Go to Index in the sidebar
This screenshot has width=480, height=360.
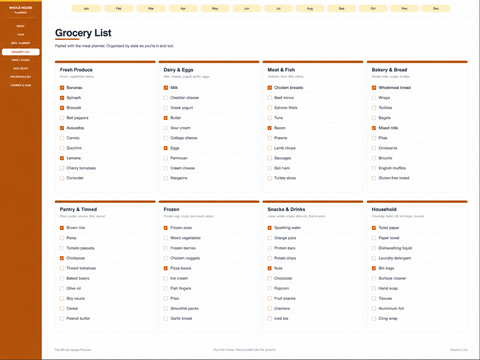point(21,26)
